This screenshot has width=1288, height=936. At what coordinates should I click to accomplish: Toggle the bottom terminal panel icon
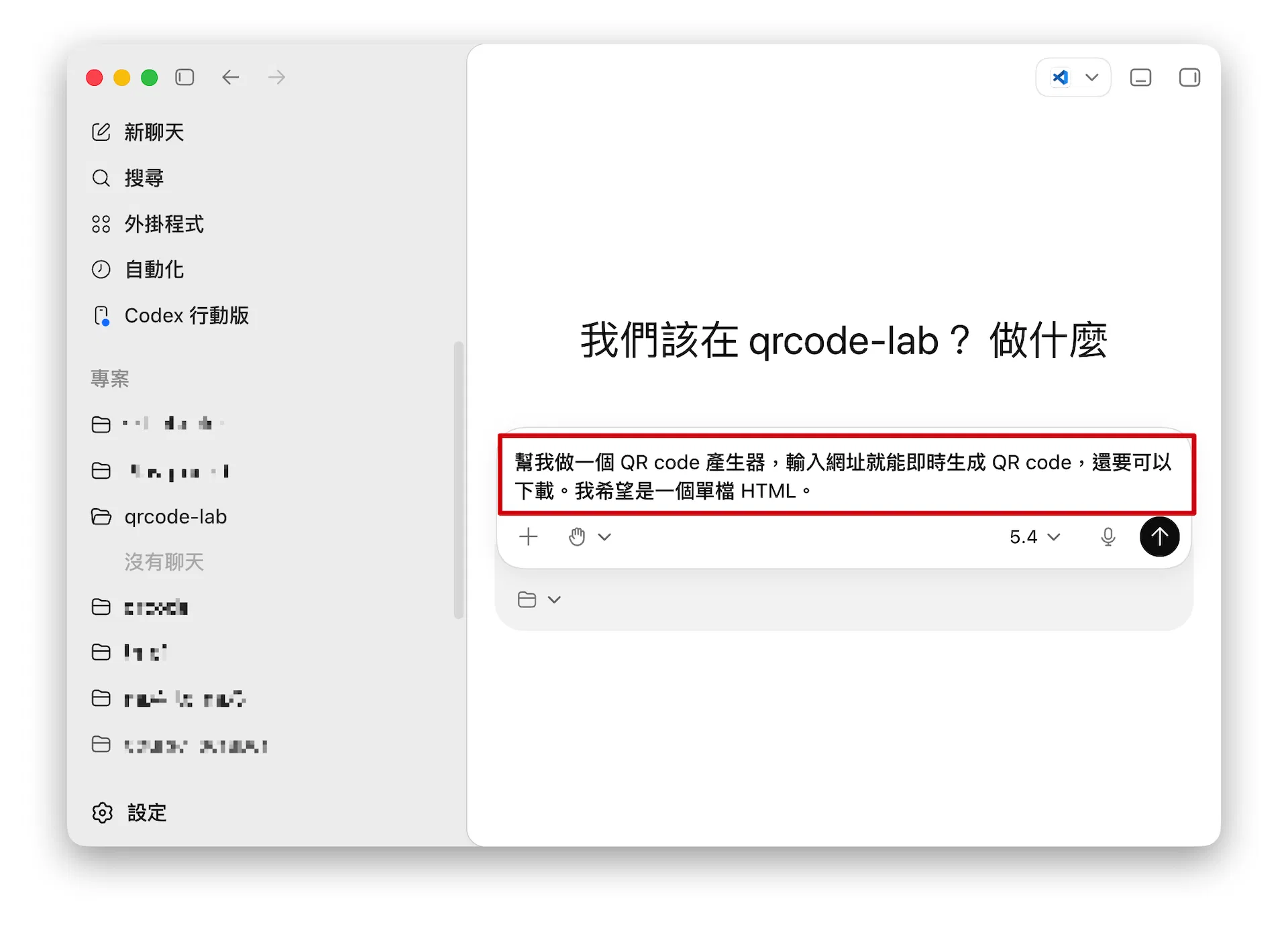[1140, 78]
